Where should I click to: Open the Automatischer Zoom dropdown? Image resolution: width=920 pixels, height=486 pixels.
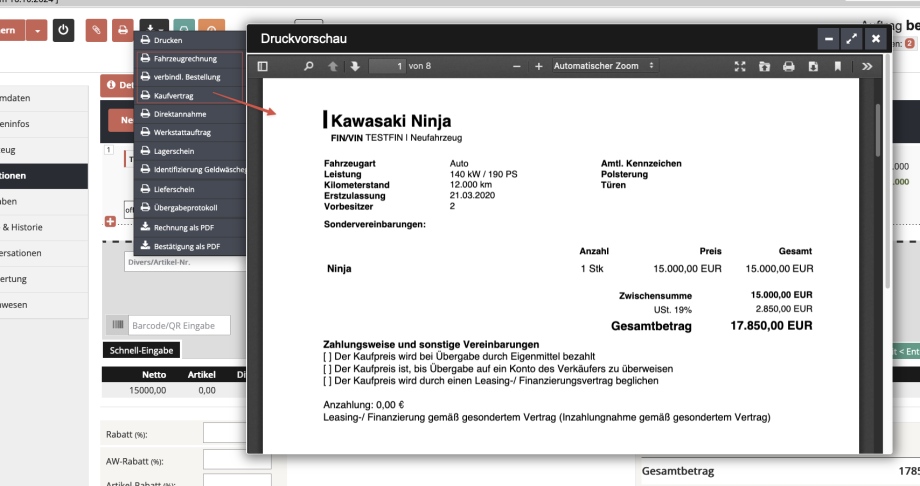tap(603, 66)
